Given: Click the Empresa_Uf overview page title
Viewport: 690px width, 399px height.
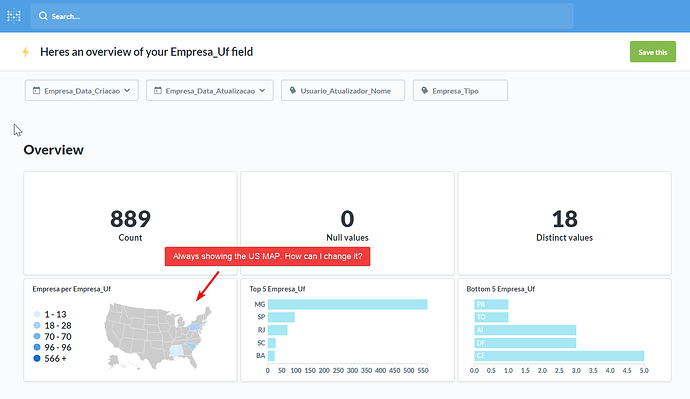Looking at the screenshot, I should 147,52.
